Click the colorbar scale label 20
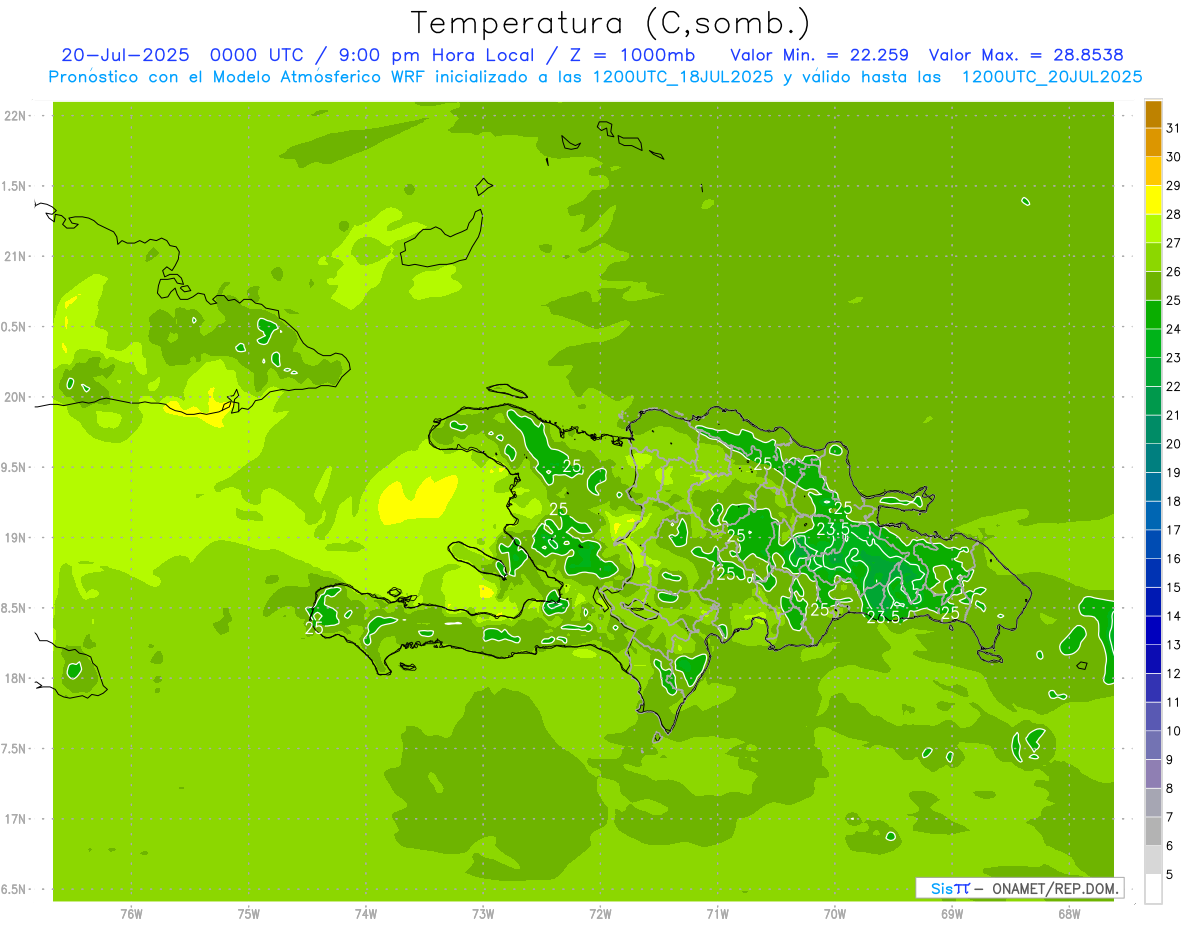 coord(1174,444)
